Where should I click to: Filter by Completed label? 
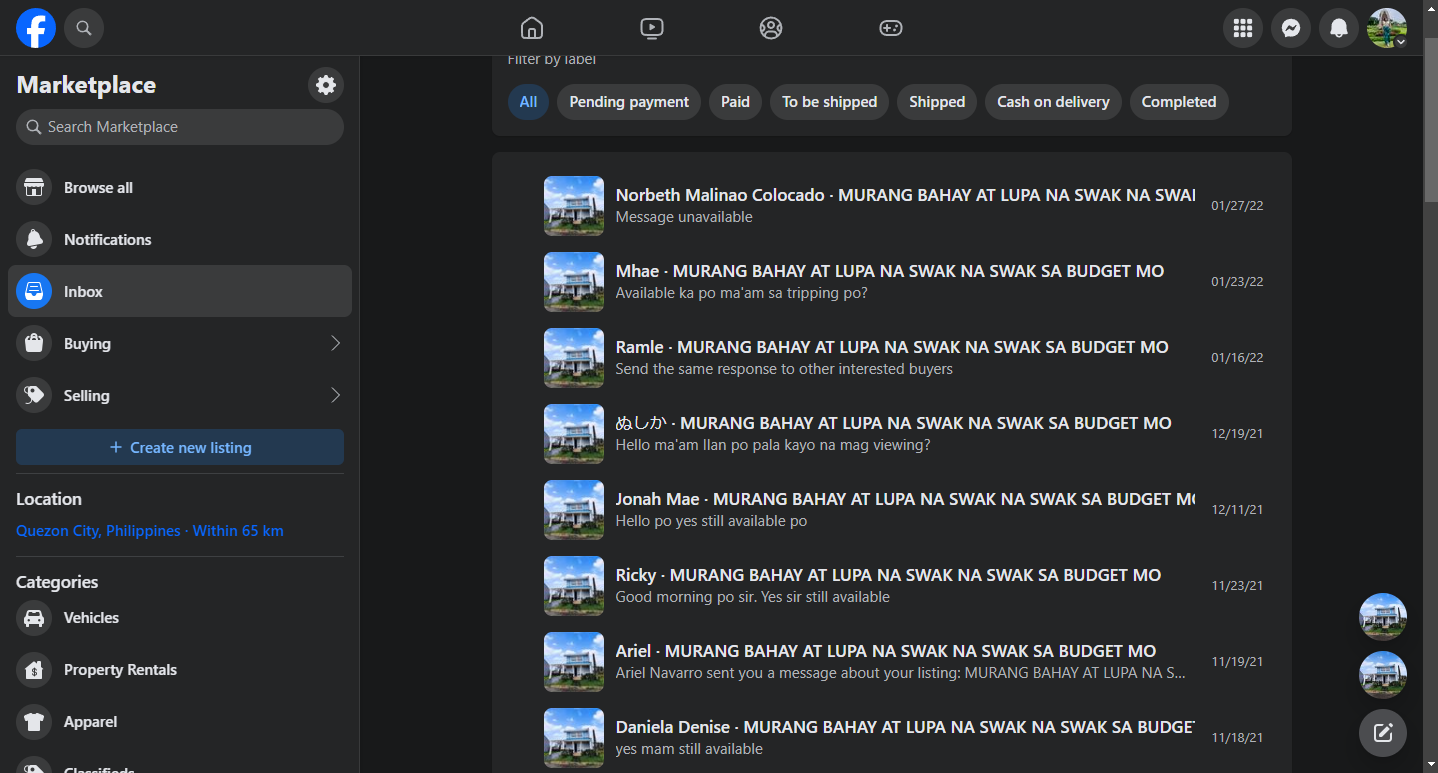coord(1179,102)
